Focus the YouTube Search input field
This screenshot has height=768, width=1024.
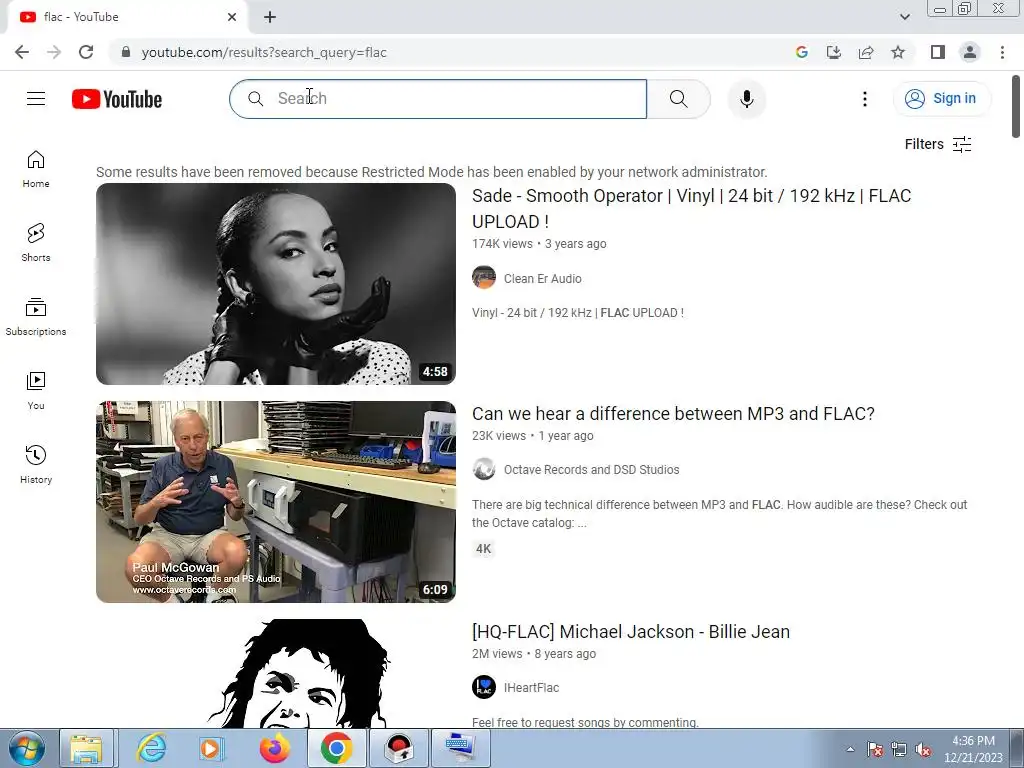[438, 99]
